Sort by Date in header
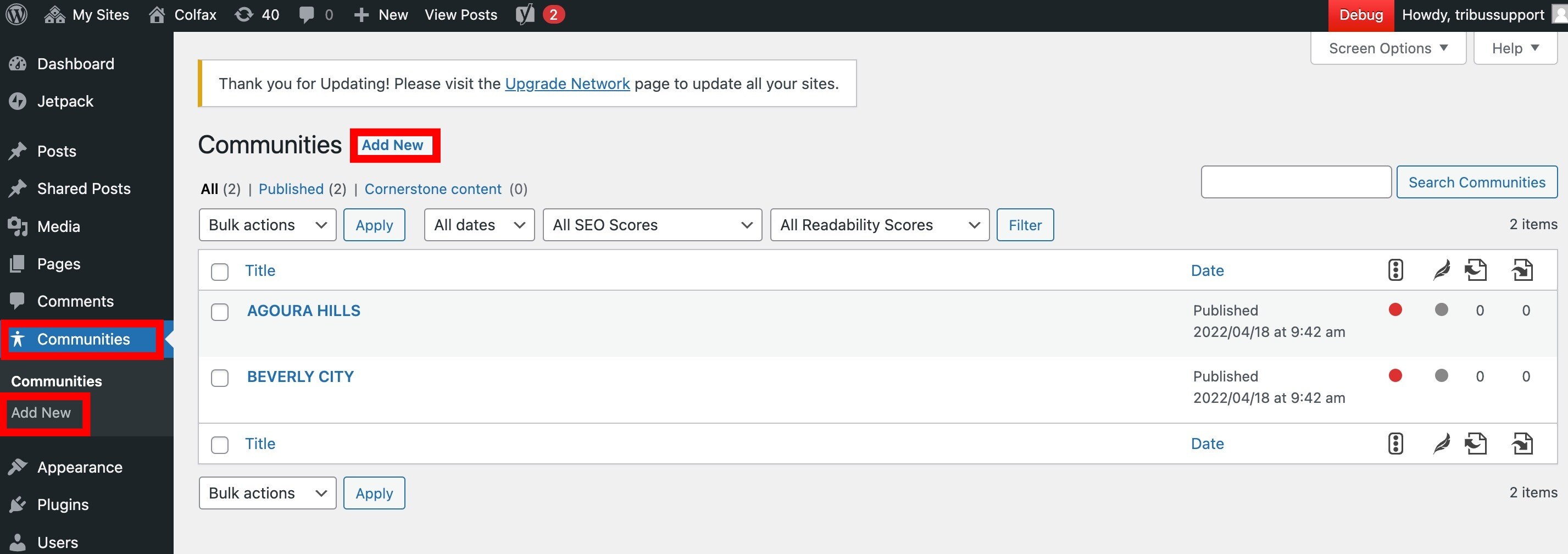The height and width of the screenshot is (554, 1568). point(1207,270)
